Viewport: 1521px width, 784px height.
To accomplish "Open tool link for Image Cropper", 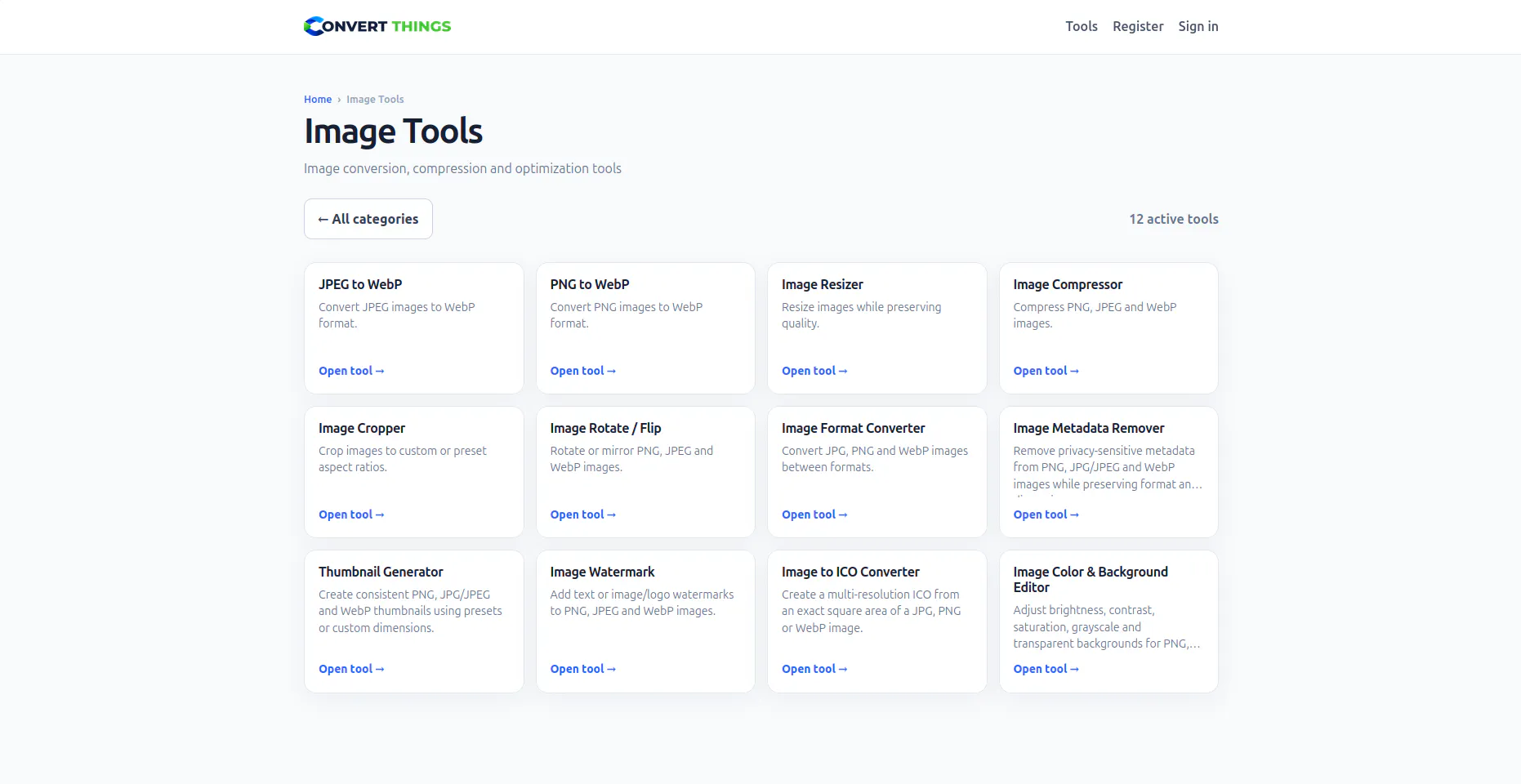I will coord(351,514).
